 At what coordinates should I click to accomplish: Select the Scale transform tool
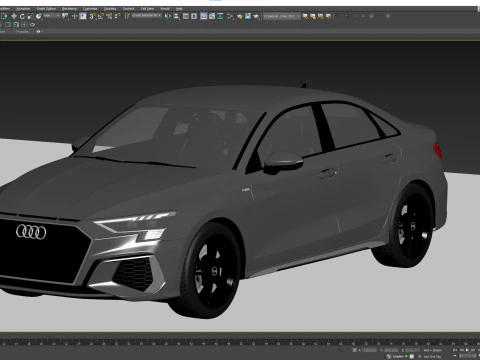[30, 16]
